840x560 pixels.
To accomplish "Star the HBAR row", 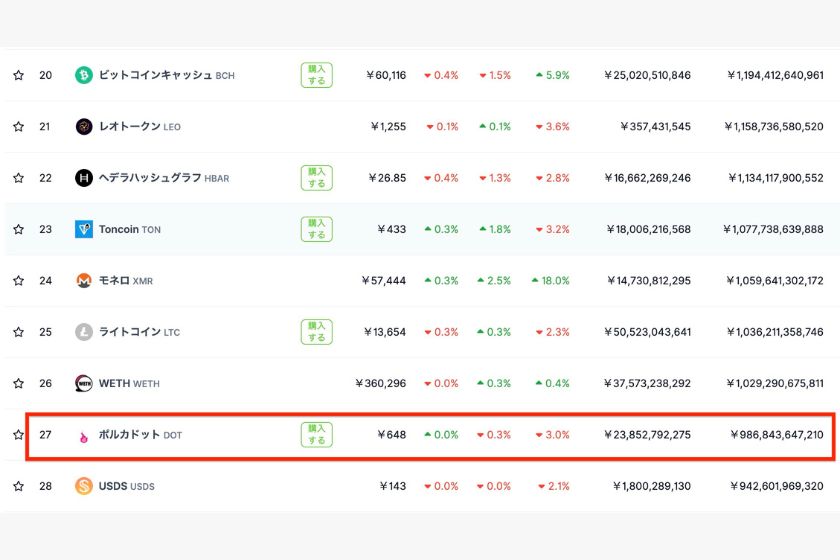I will click(x=19, y=178).
